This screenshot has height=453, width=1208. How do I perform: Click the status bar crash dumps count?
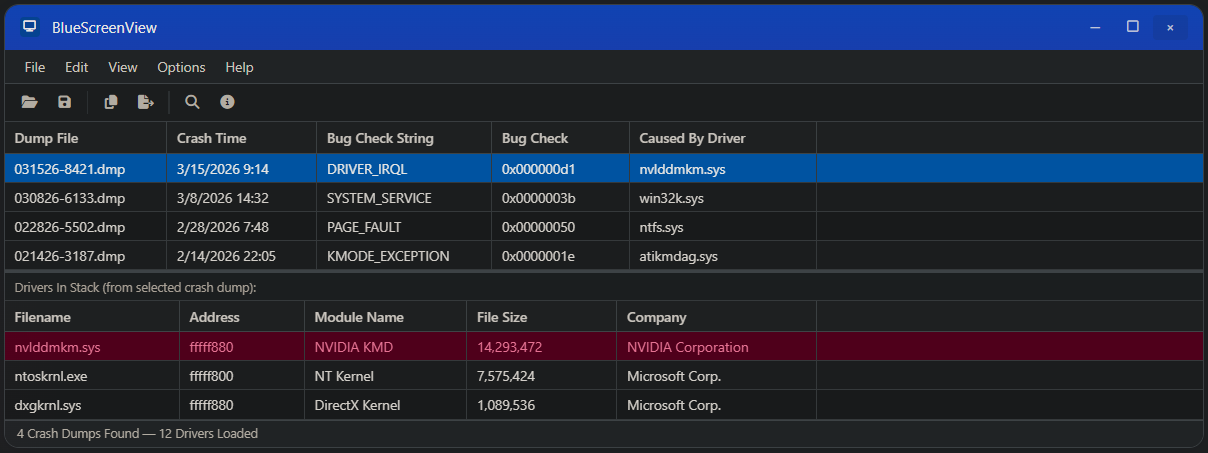point(138,434)
